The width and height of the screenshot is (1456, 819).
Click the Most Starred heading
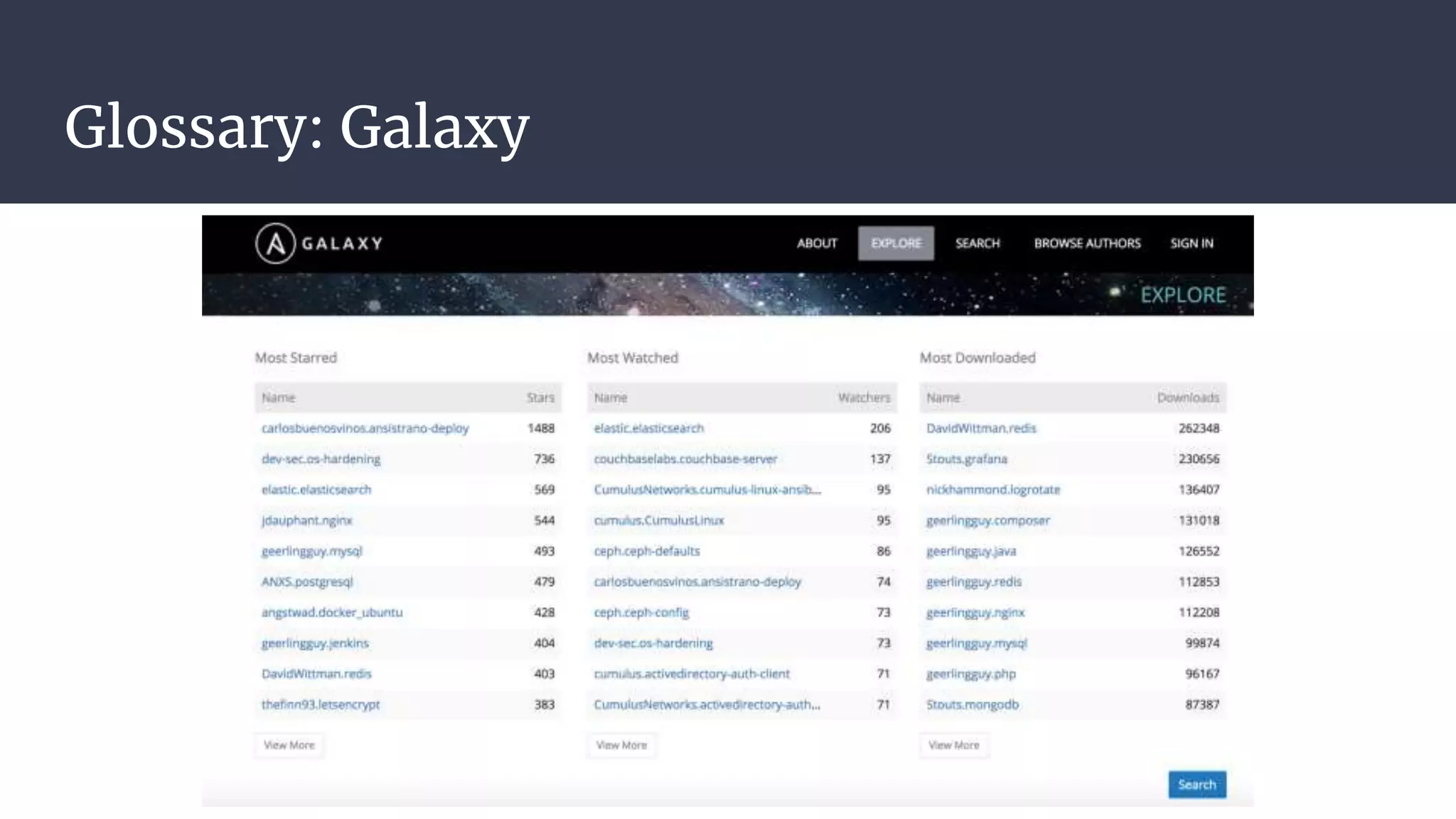[296, 358]
